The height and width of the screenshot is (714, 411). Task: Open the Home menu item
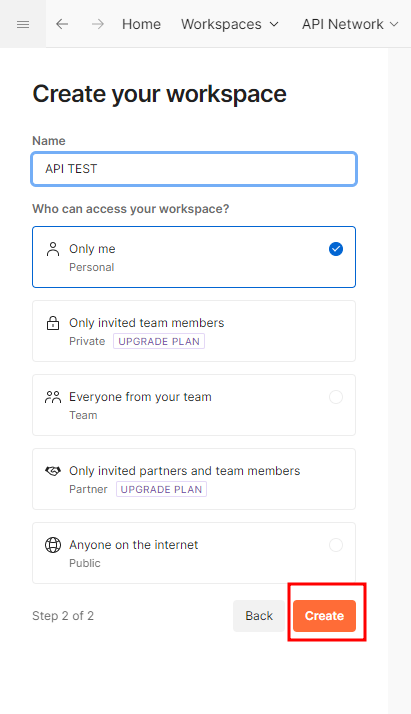pos(141,24)
